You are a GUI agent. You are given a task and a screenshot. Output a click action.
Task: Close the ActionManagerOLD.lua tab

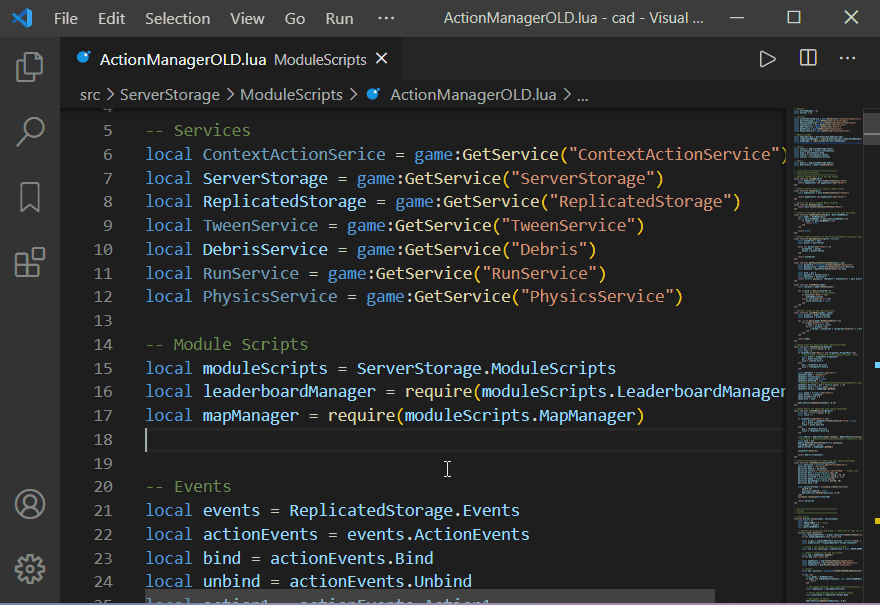pyautogui.click(x=382, y=58)
